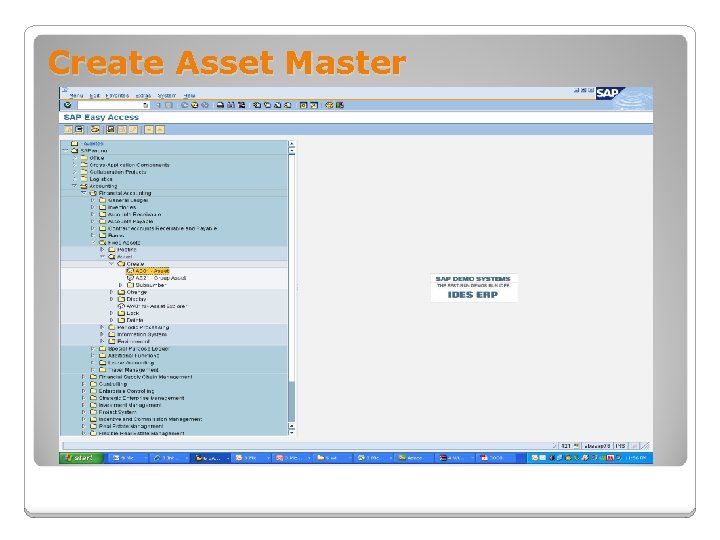Screen dimensions: 720x540
Task: Click the Find binoculars icon
Action: pyautogui.click(x=231, y=105)
